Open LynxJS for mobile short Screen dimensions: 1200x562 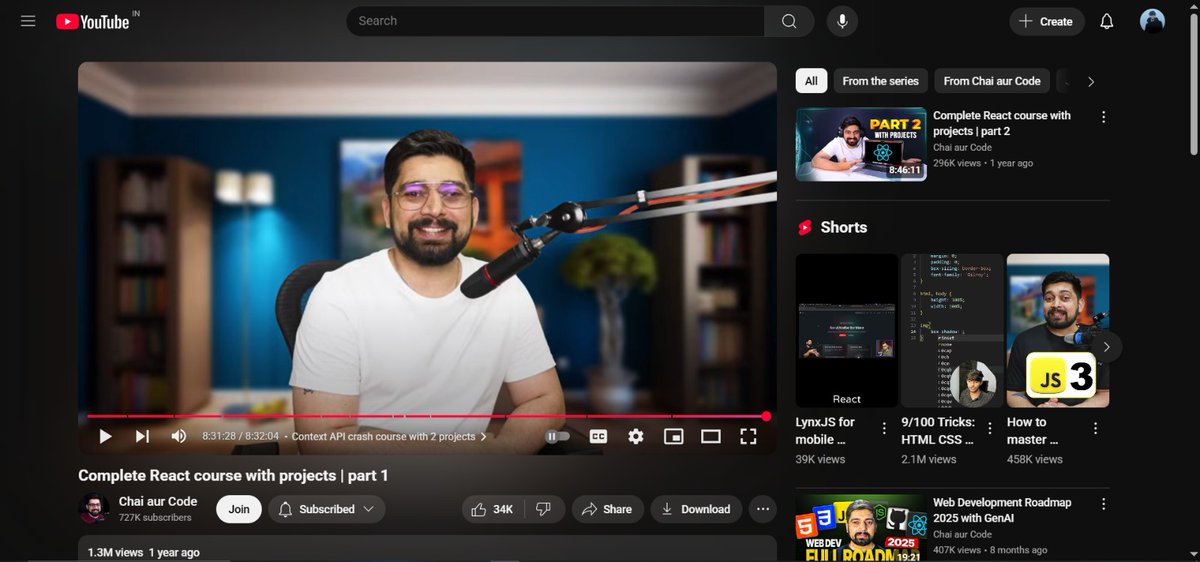click(x=847, y=330)
